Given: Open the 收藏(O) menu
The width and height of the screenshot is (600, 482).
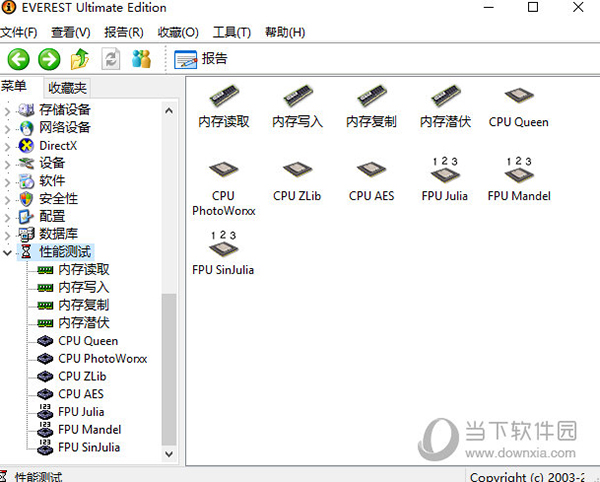Looking at the screenshot, I should click(178, 33).
